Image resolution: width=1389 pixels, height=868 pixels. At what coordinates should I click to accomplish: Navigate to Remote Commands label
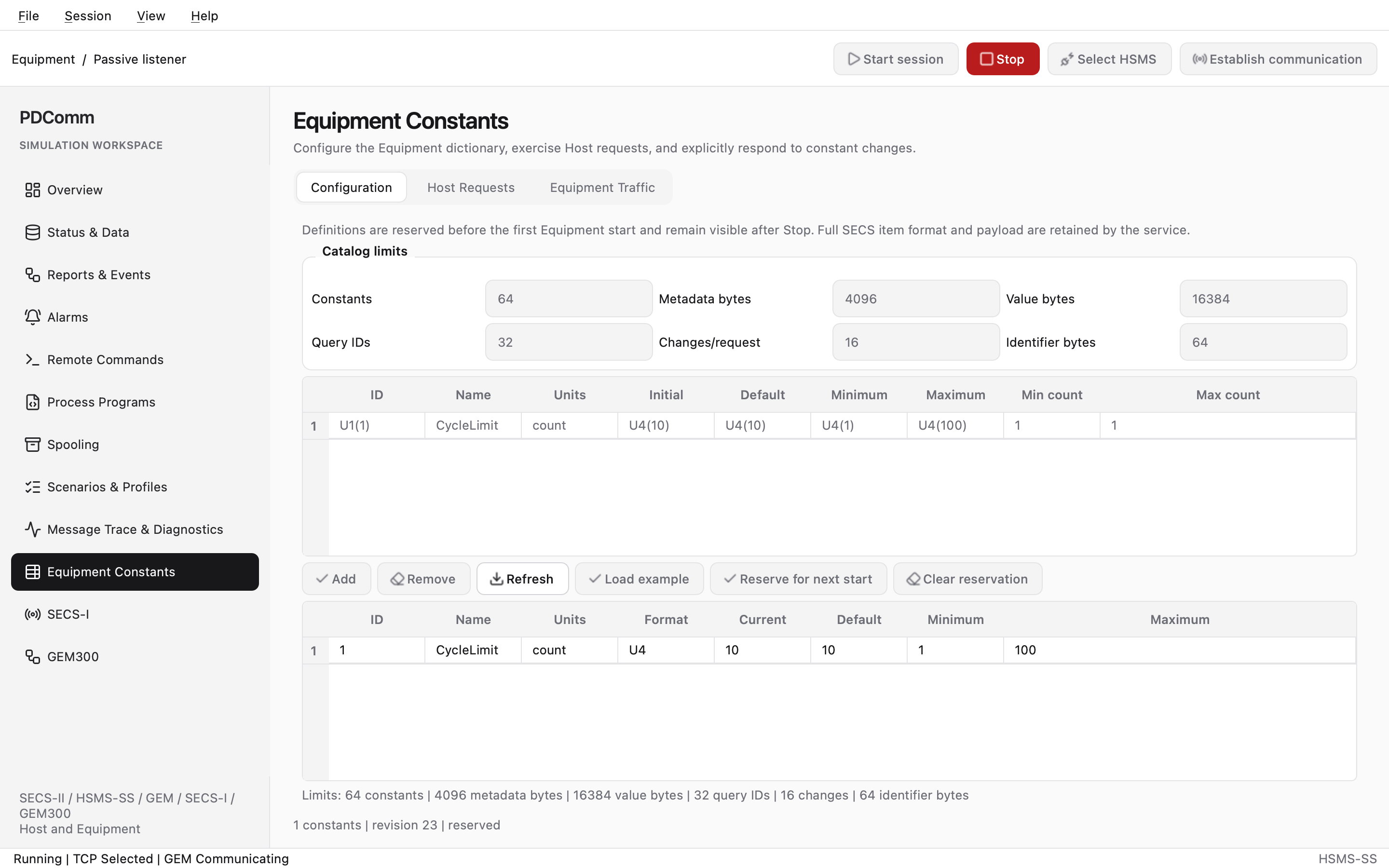105,360
